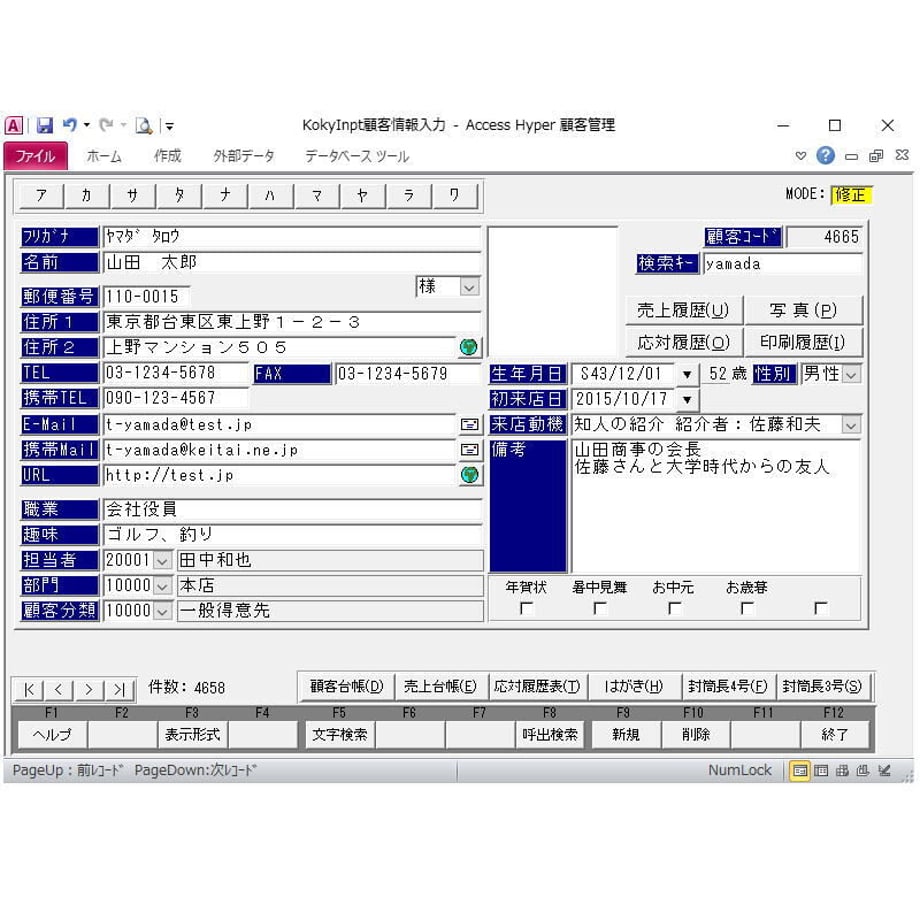The height and width of the screenshot is (920, 920).
Task: Click the 売上履歴(U) button
Action: click(x=683, y=310)
